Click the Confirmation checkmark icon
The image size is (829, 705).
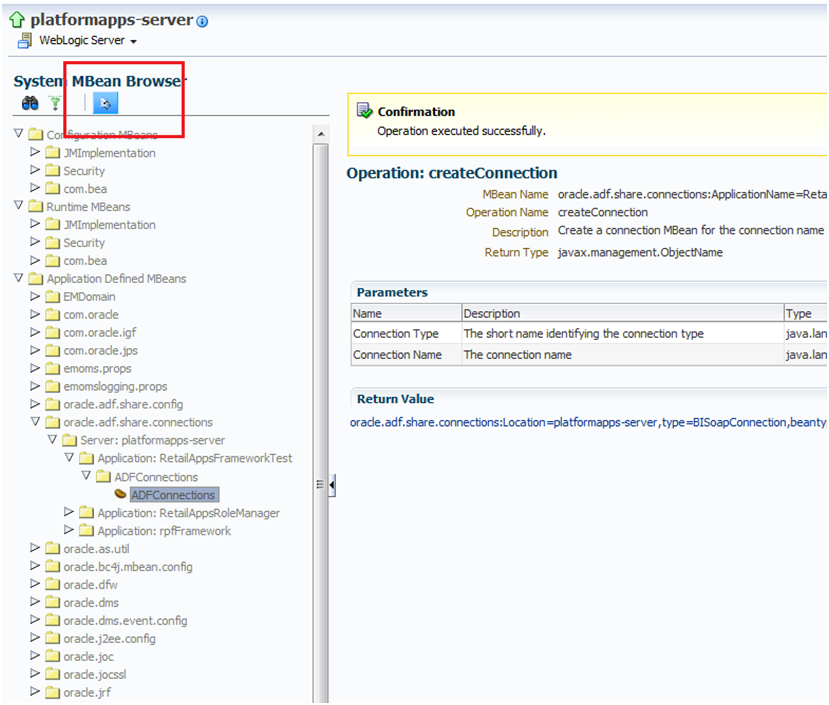coord(364,111)
